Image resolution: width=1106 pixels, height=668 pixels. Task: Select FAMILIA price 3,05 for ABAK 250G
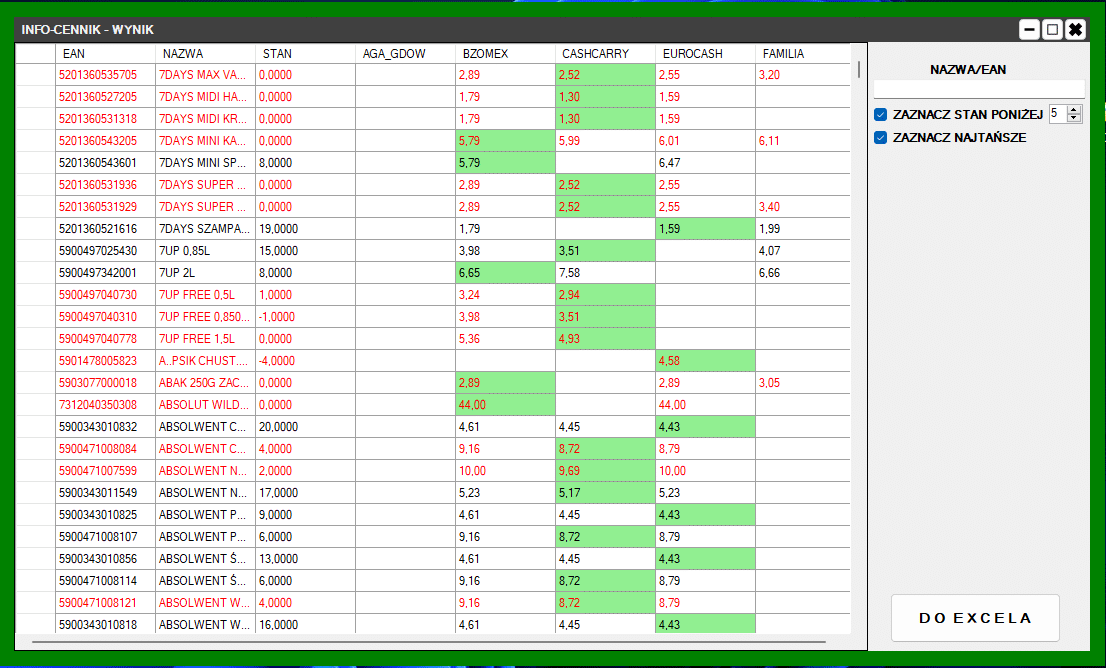click(x=803, y=382)
